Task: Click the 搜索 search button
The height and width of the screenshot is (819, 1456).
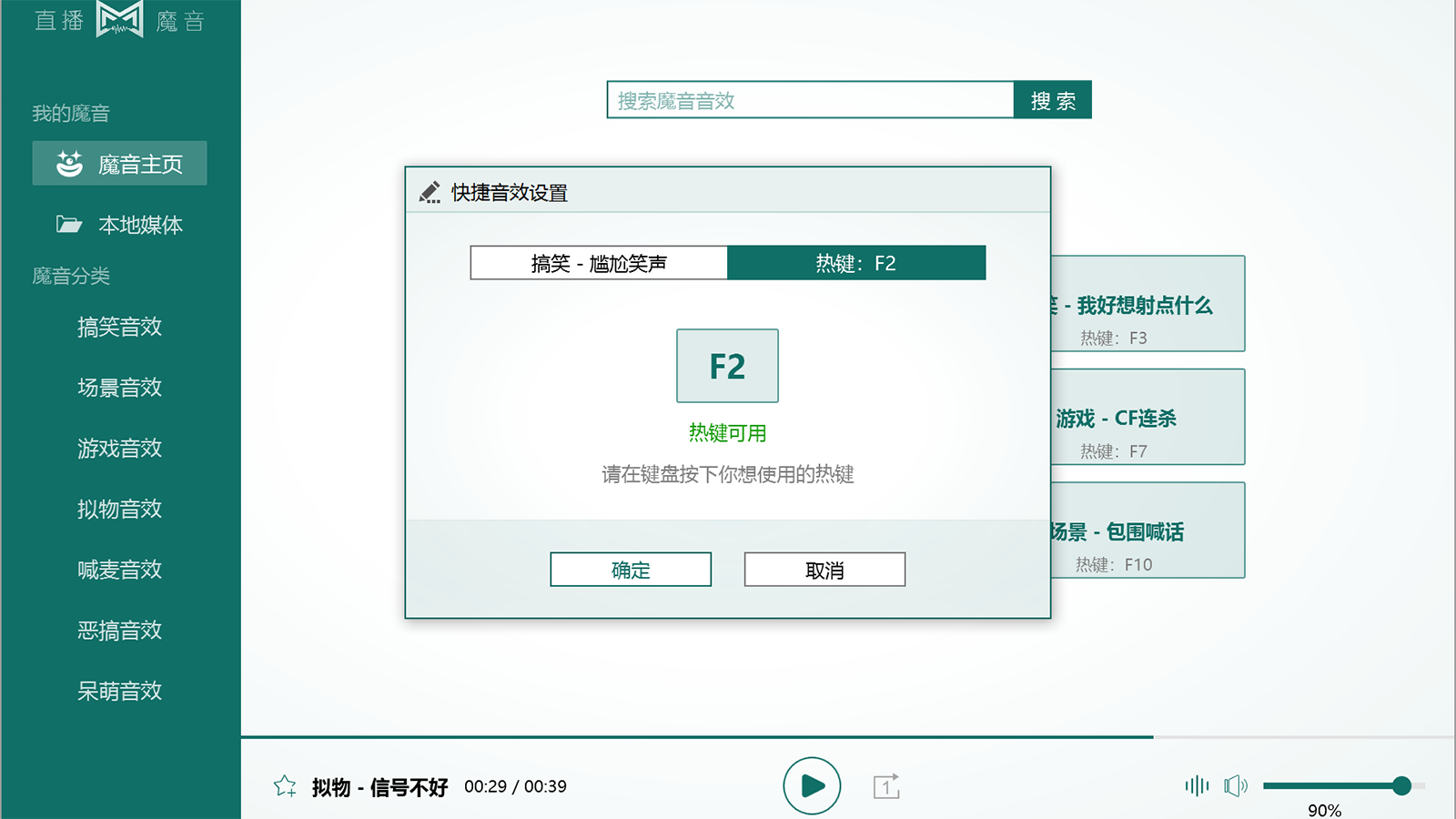Action: coord(1052,100)
